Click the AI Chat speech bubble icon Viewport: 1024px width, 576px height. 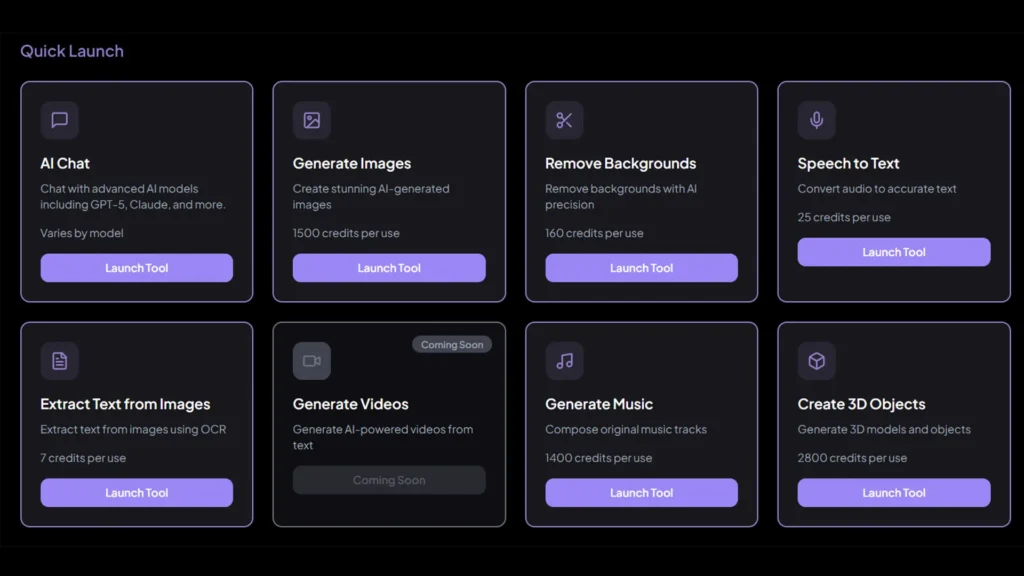[x=59, y=120]
